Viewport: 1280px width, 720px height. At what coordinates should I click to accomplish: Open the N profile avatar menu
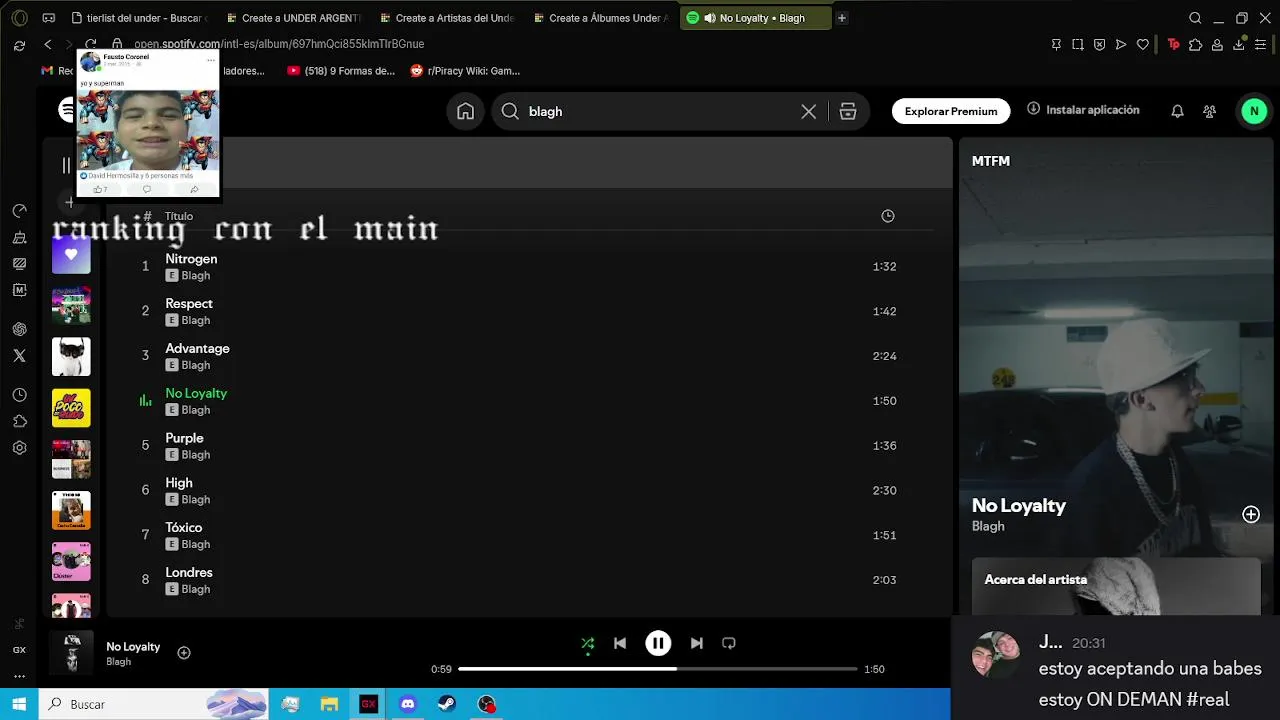[1254, 111]
